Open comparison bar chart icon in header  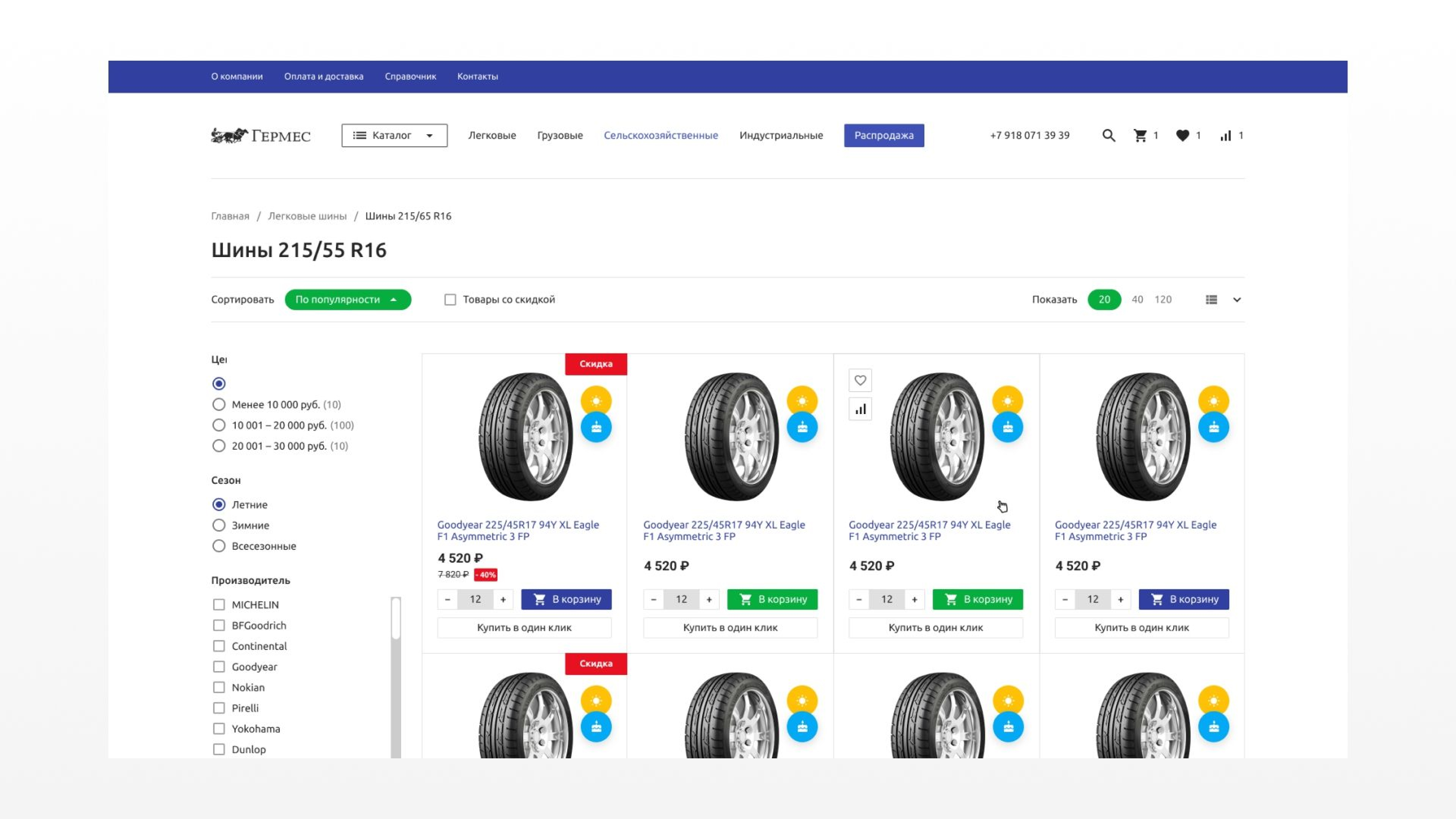(1225, 136)
